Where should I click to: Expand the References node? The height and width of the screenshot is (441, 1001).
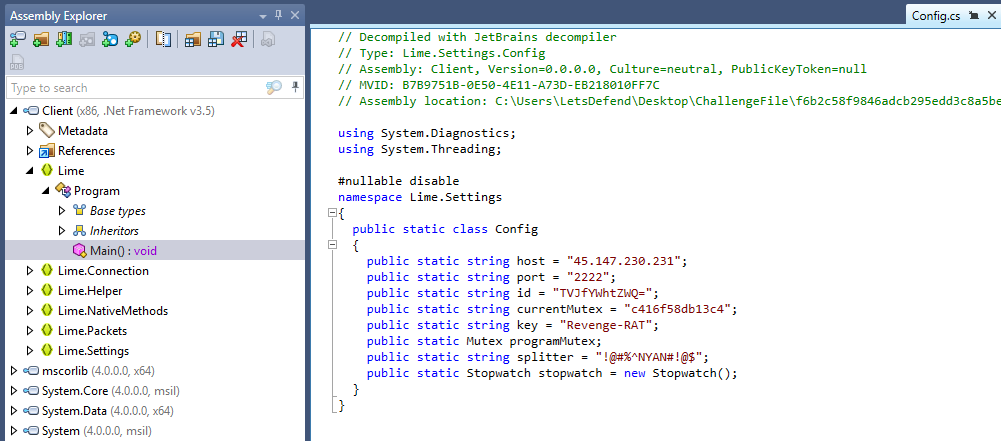pyautogui.click(x=29, y=151)
